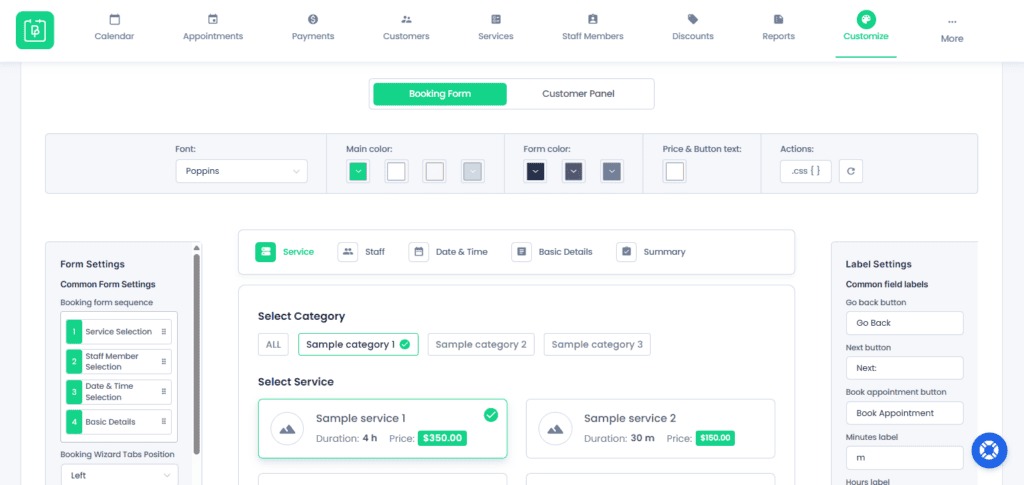
Task: Open the Poppins font dropdown
Action: [x=242, y=171]
